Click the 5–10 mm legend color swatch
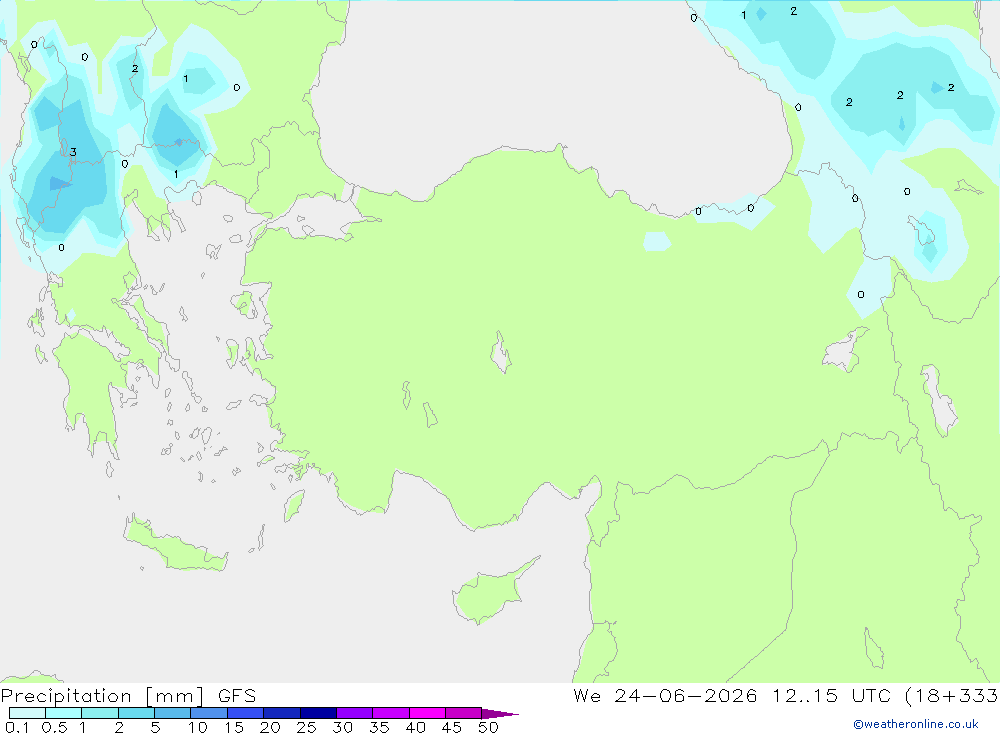The image size is (1000, 733). 172,713
